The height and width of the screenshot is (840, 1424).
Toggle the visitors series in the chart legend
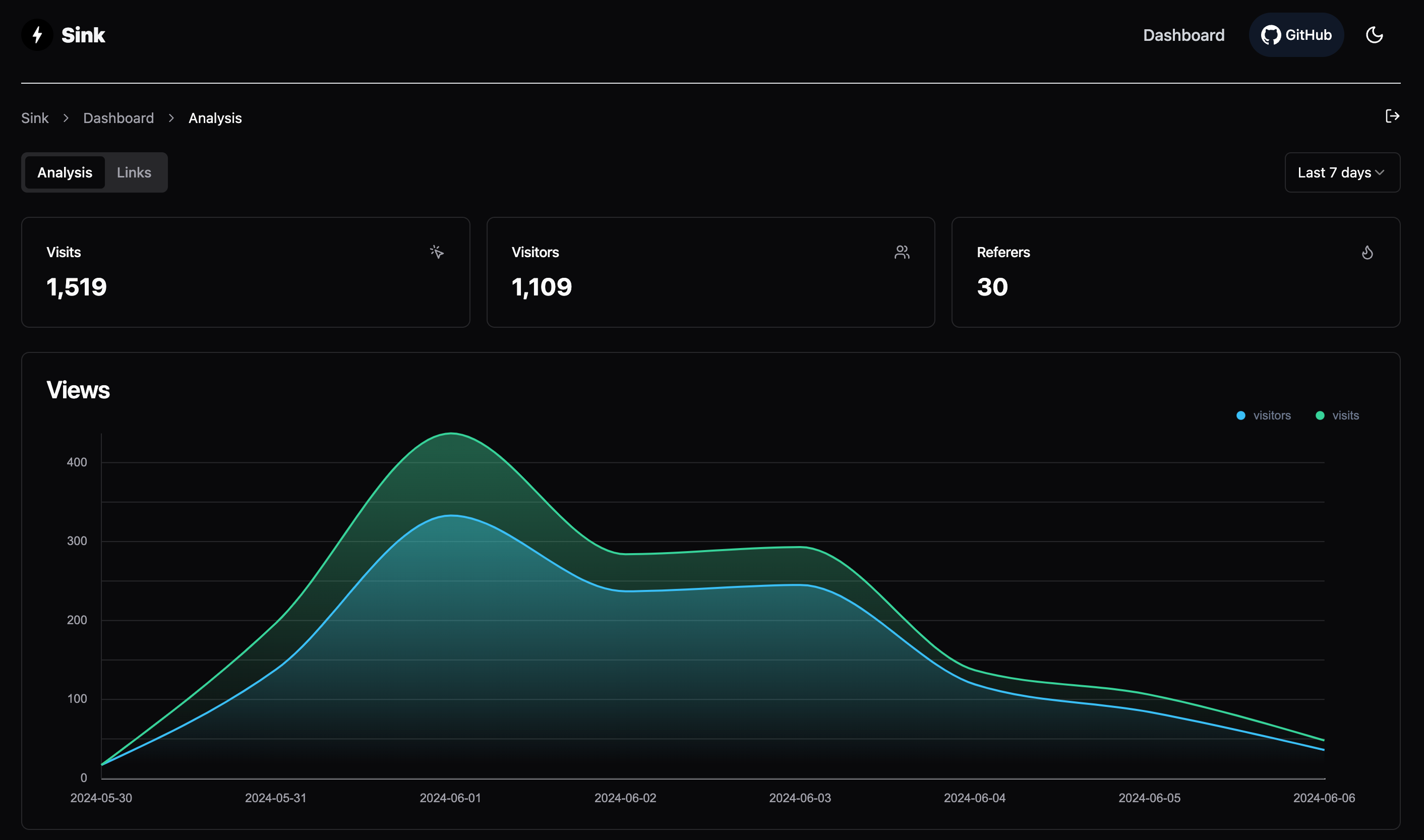(x=1263, y=415)
